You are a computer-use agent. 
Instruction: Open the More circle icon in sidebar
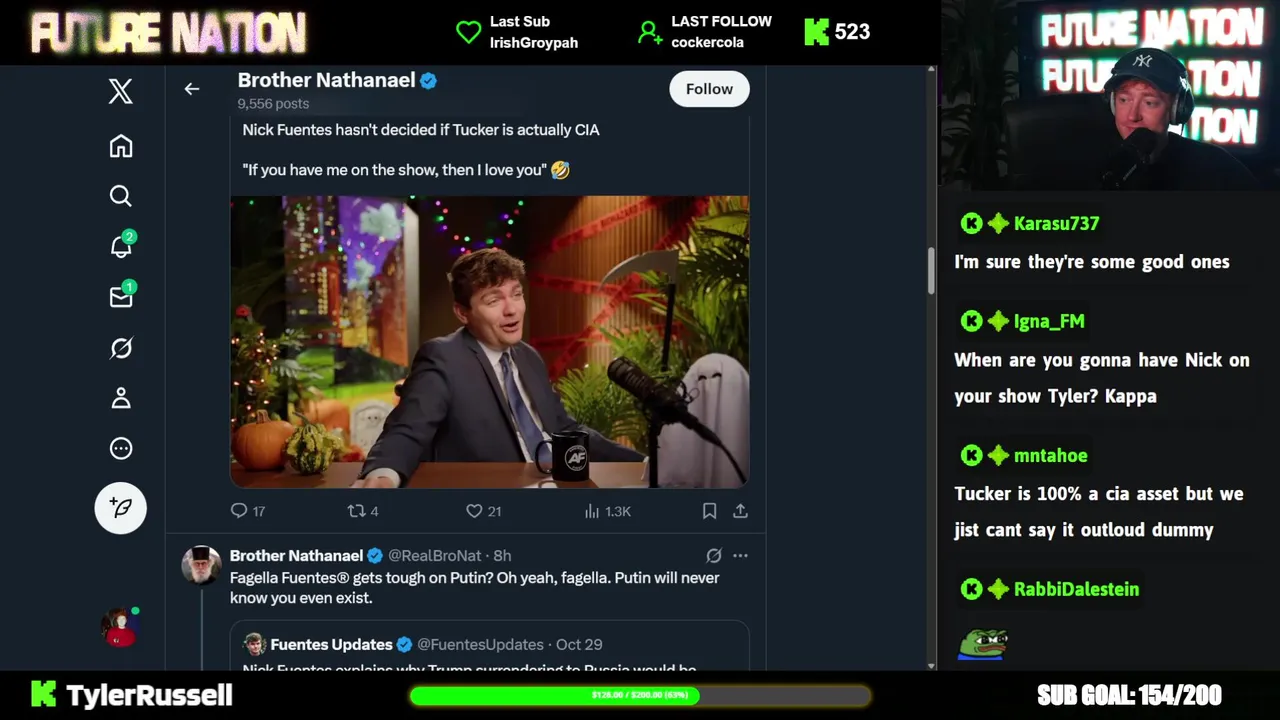click(x=121, y=448)
